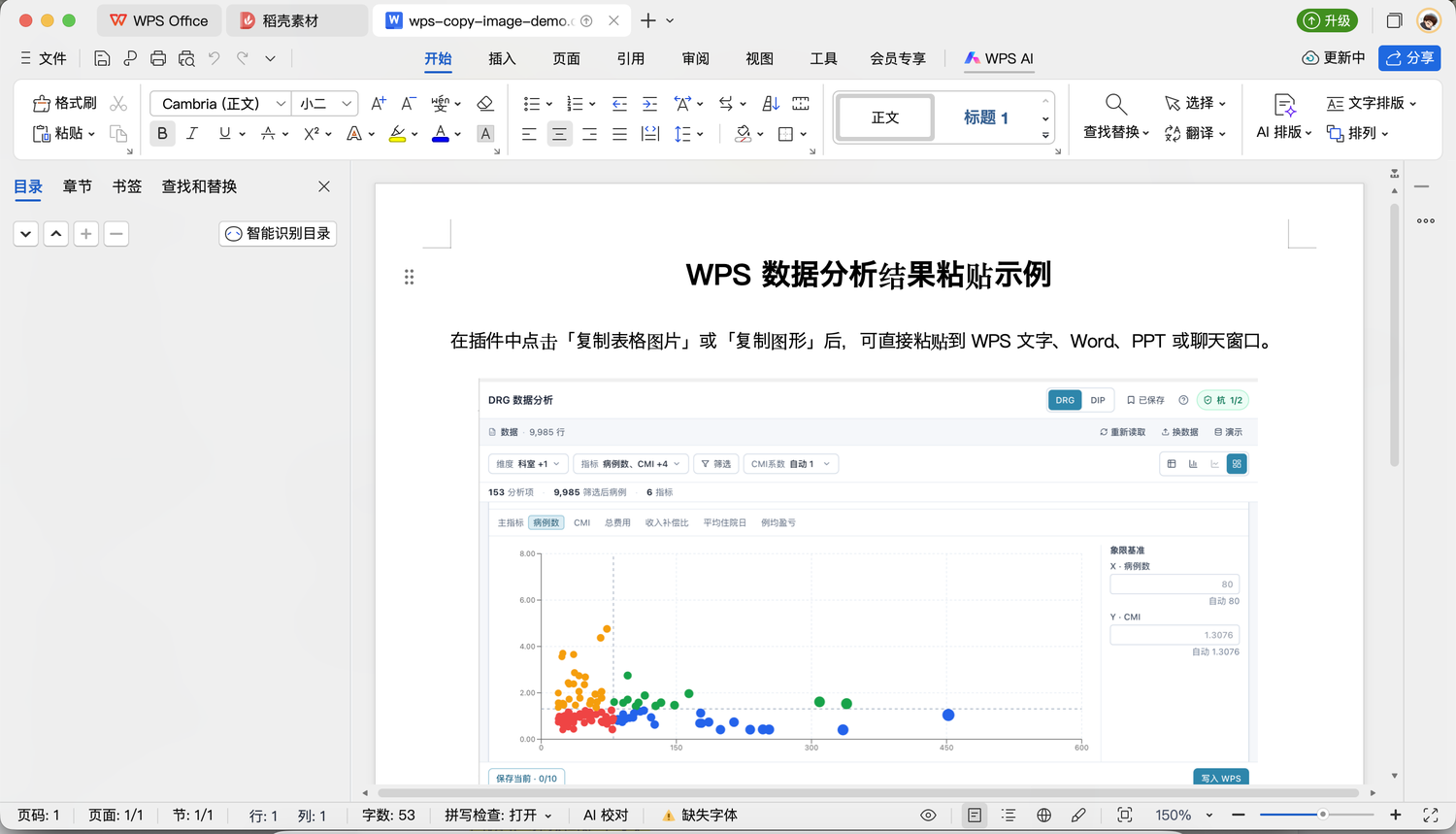Apply the 标题 1 heading style

click(x=986, y=117)
